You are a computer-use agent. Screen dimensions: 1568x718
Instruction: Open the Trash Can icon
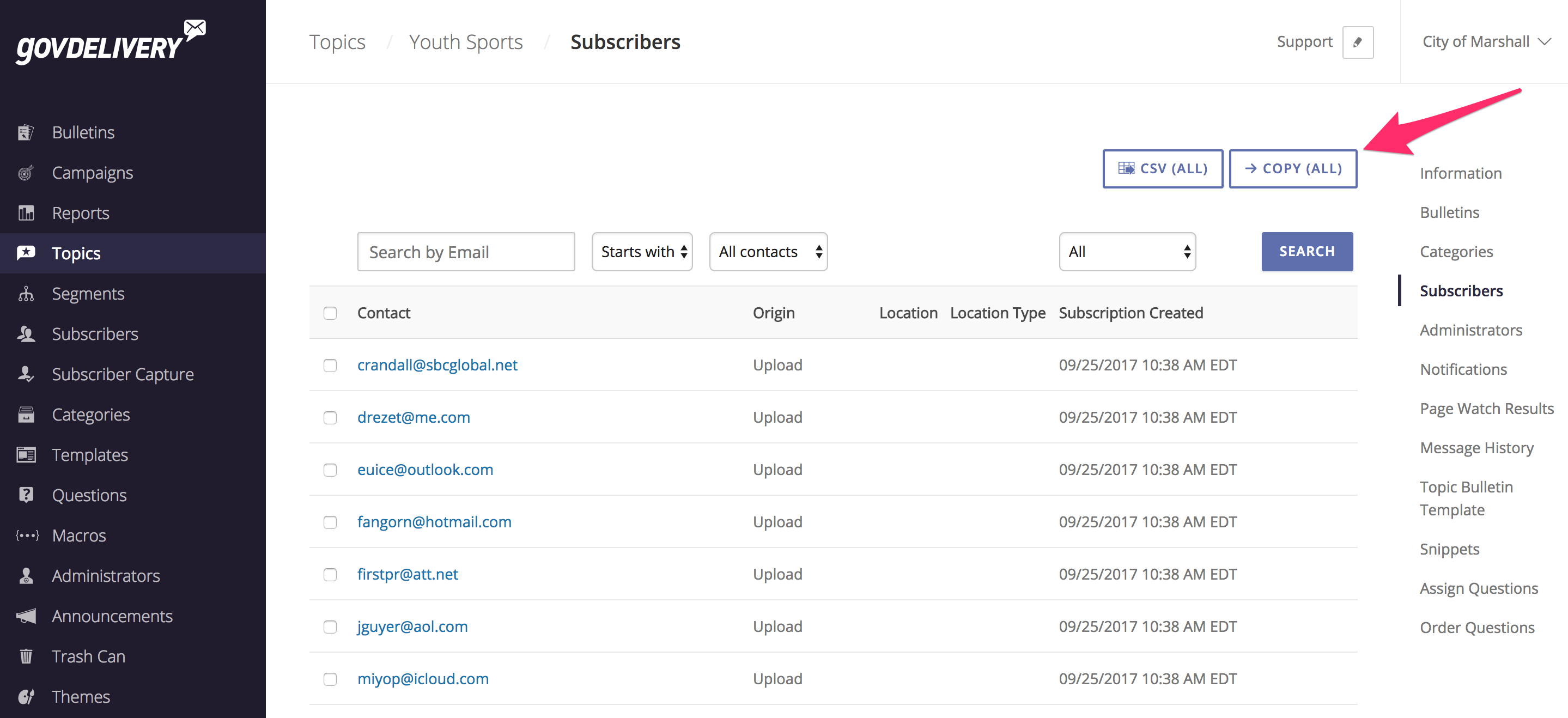(x=26, y=656)
